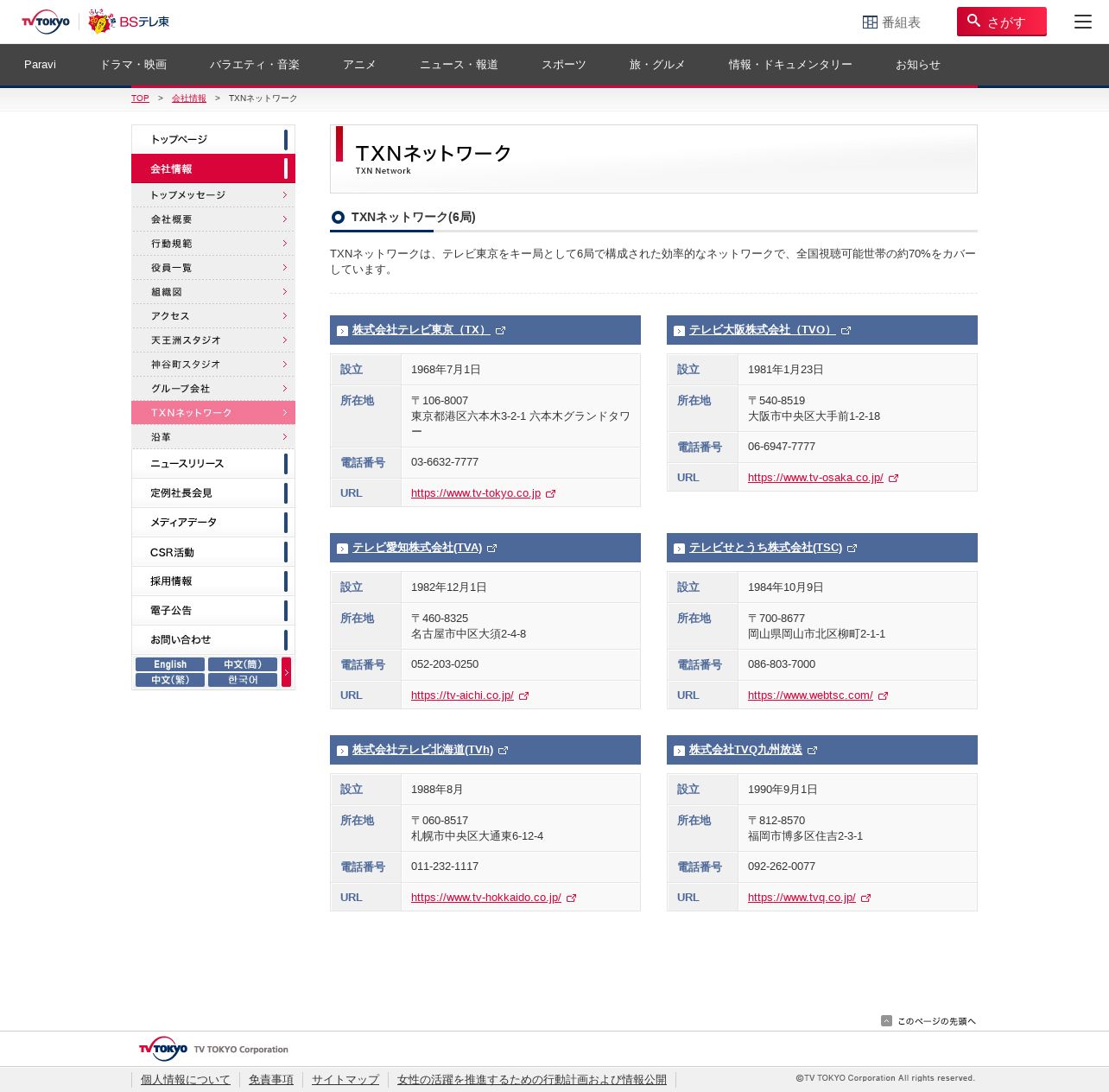Open 個人情報について footer link
Viewport: 1109px width, 1092px height.
coord(186,1080)
